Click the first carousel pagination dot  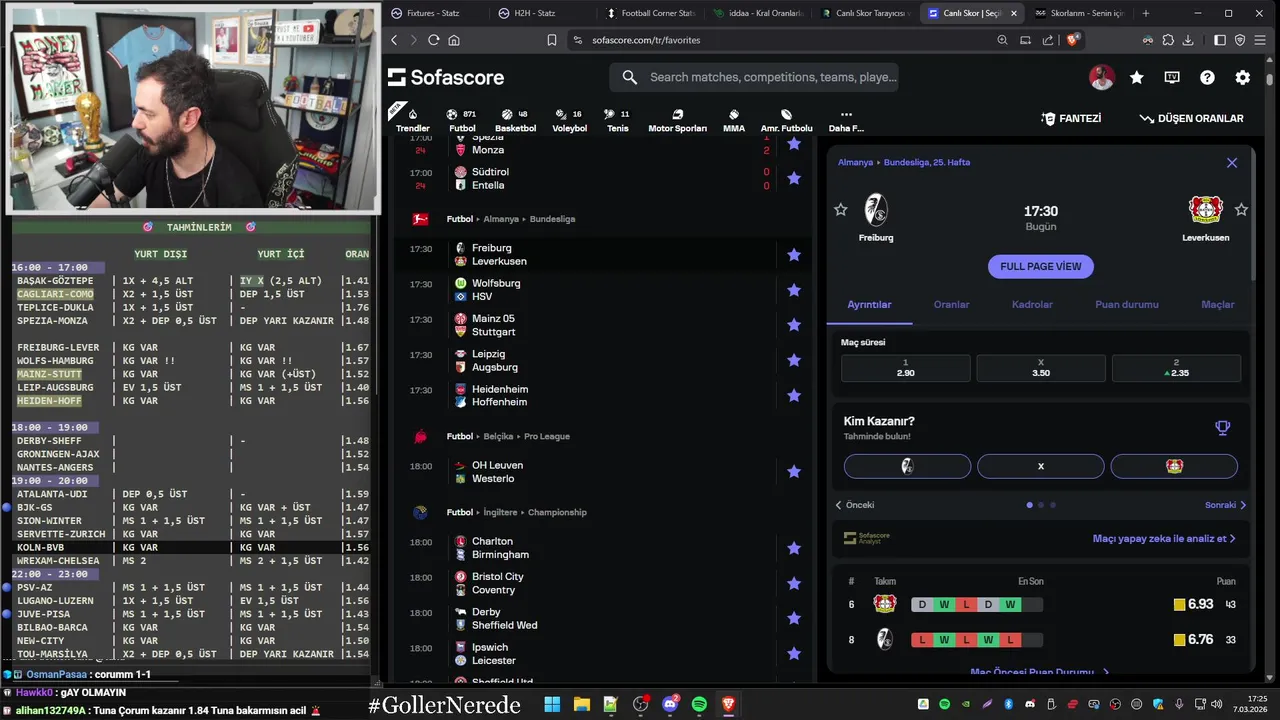1030,505
